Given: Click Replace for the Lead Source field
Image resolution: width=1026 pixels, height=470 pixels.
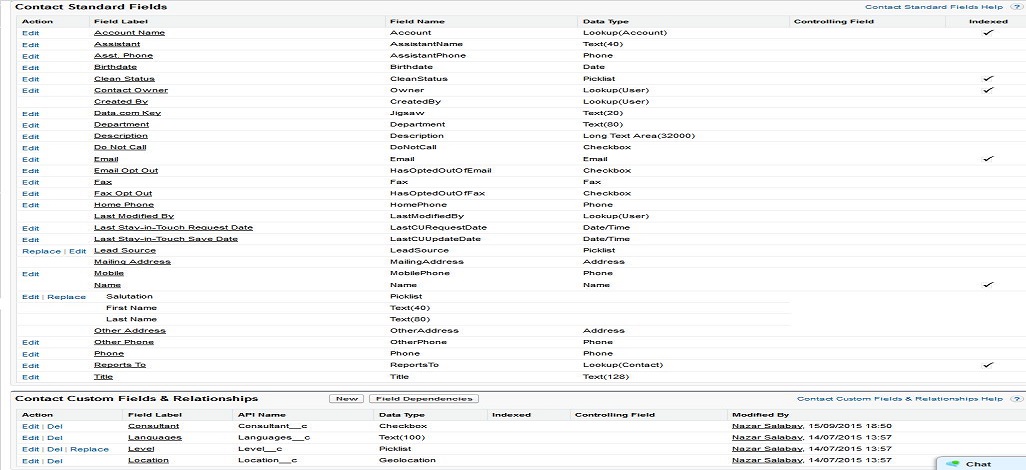Looking at the screenshot, I should tap(40, 251).
